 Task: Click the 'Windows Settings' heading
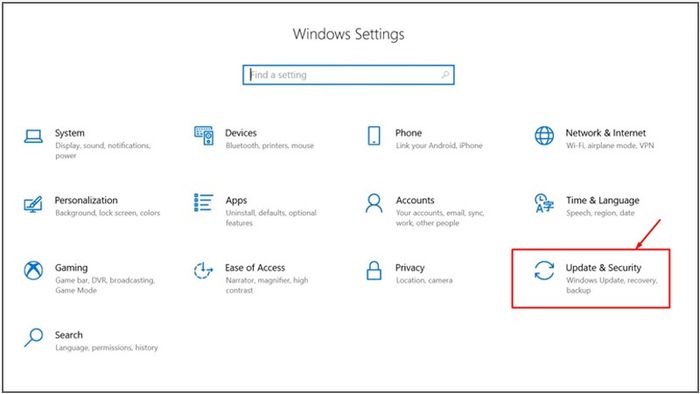(349, 34)
